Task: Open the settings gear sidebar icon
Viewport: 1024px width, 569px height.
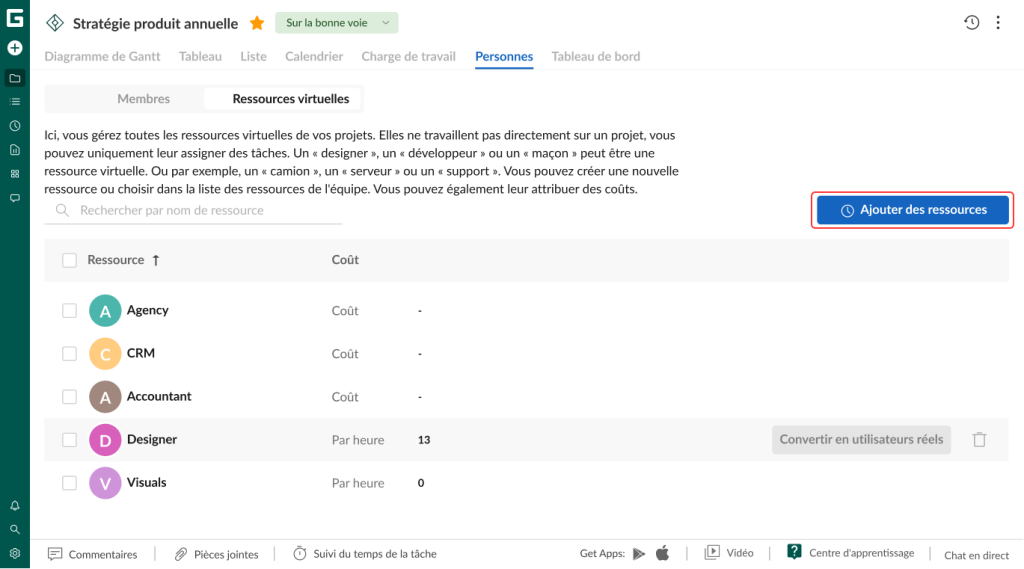Action: (14, 553)
